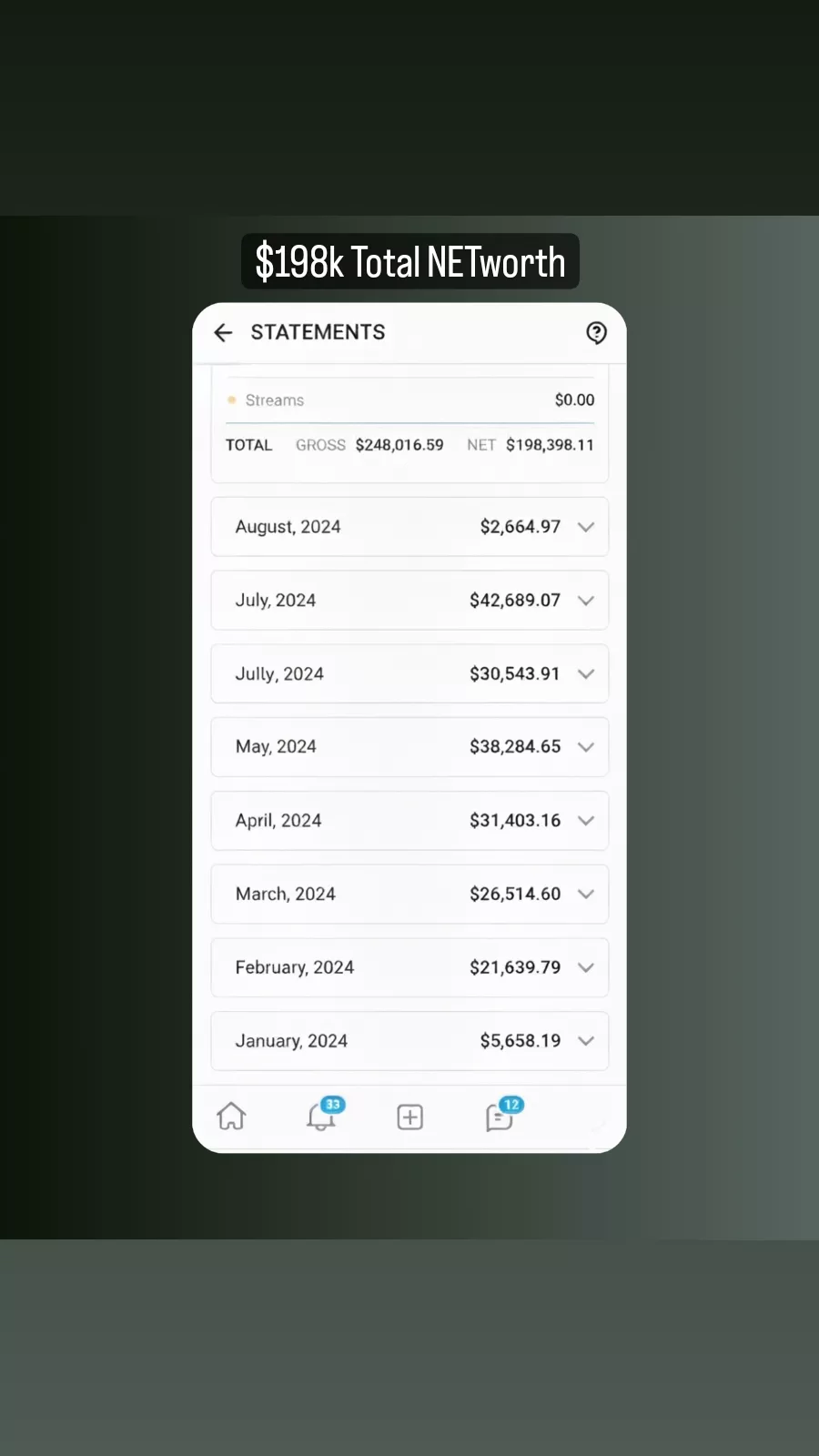The width and height of the screenshot is (819, 1456).
Task: Tap the plus add icon
Action: click(410, 1117)
